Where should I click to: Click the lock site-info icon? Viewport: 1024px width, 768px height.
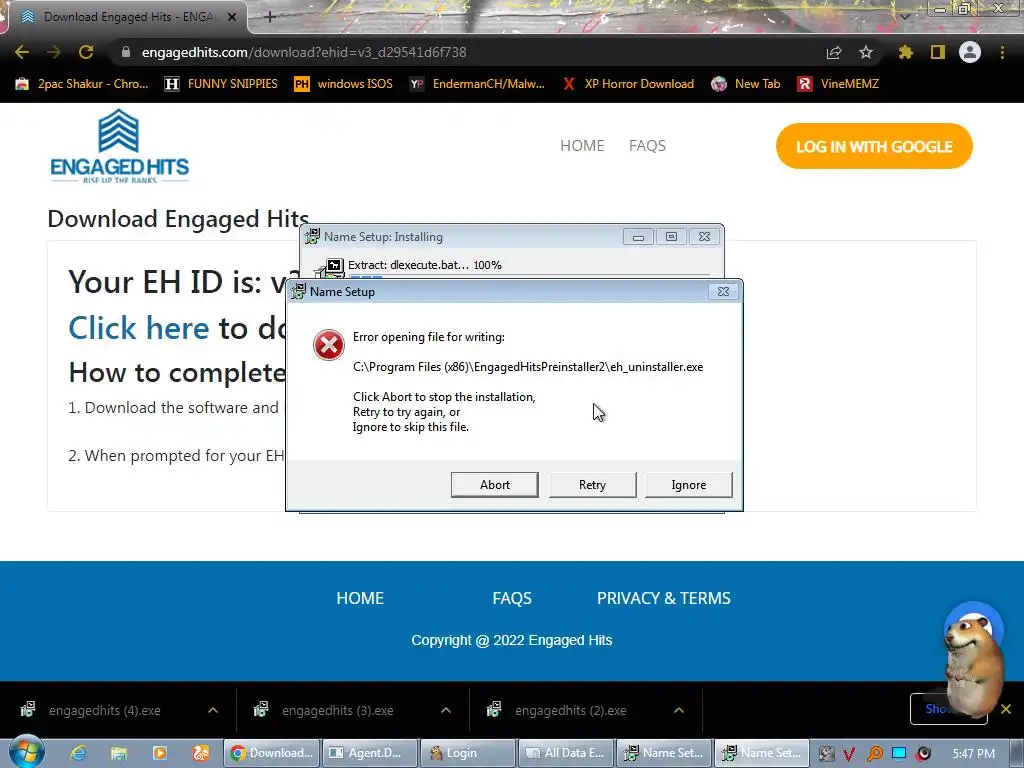click(126, 52)
